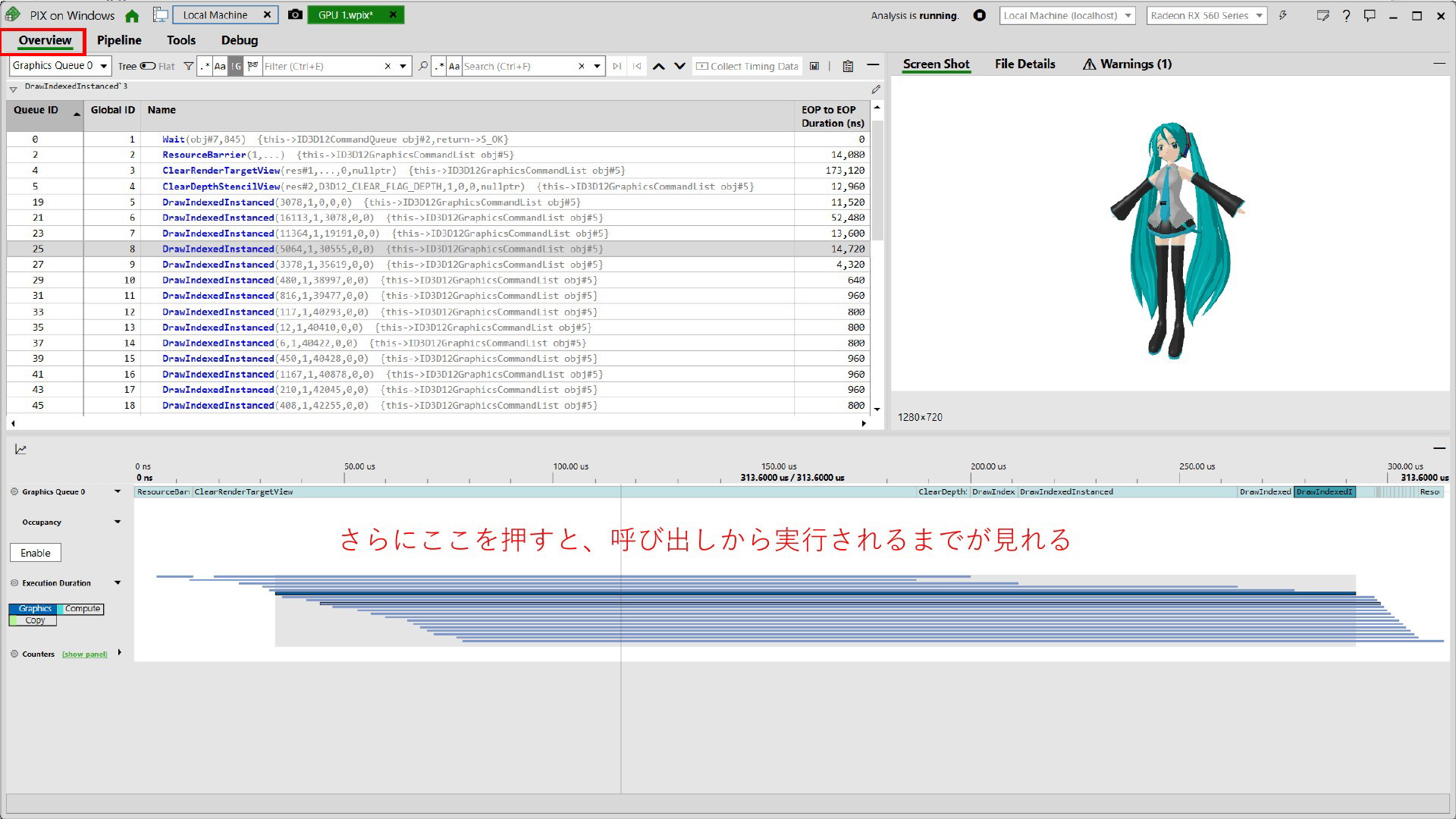Stop the running analysis
1456x819 pixels.
(x=980, y=15)
